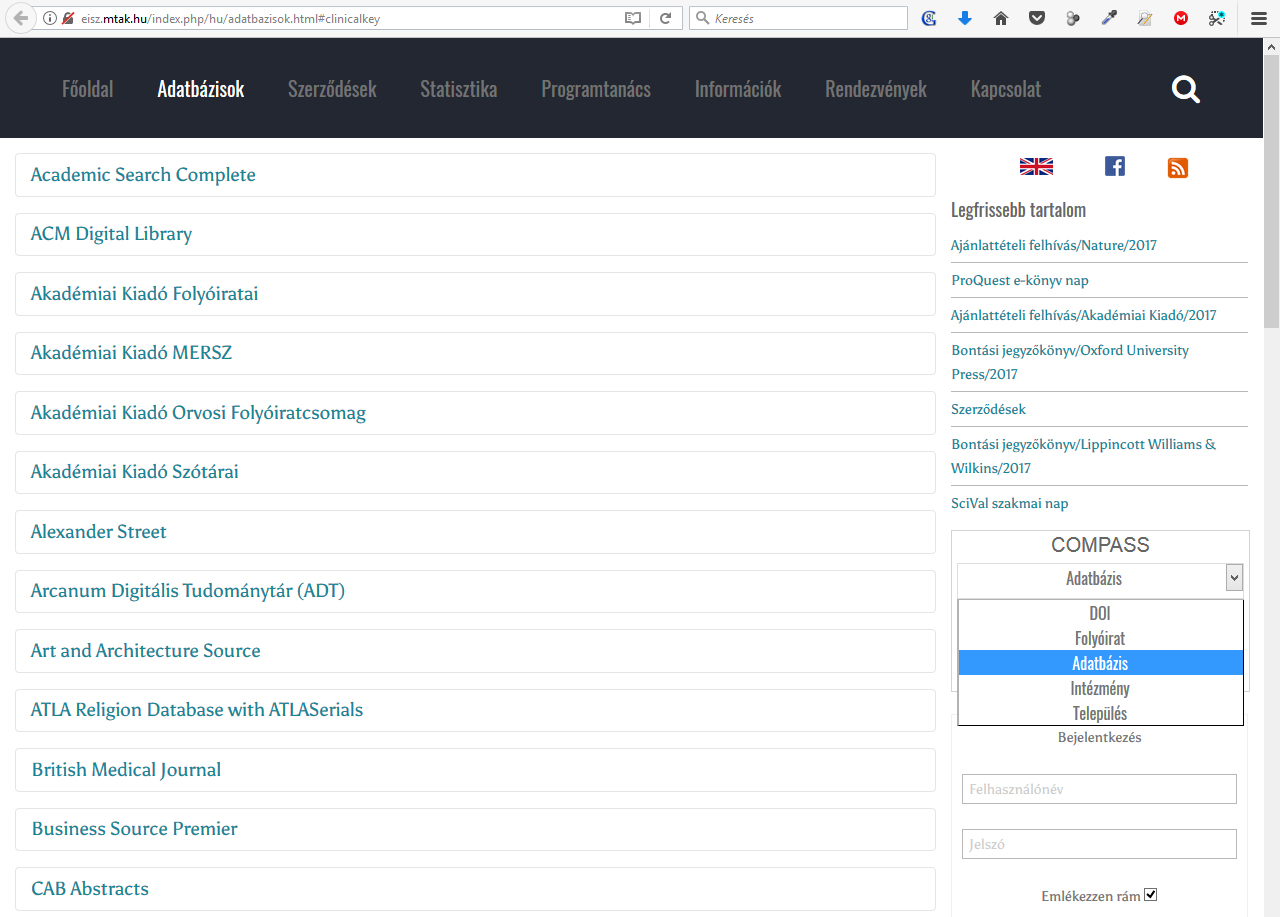Open the orange RSS feed icon
The width and height of the screenshot is (1280, 917).
(x=1178, y=168)
